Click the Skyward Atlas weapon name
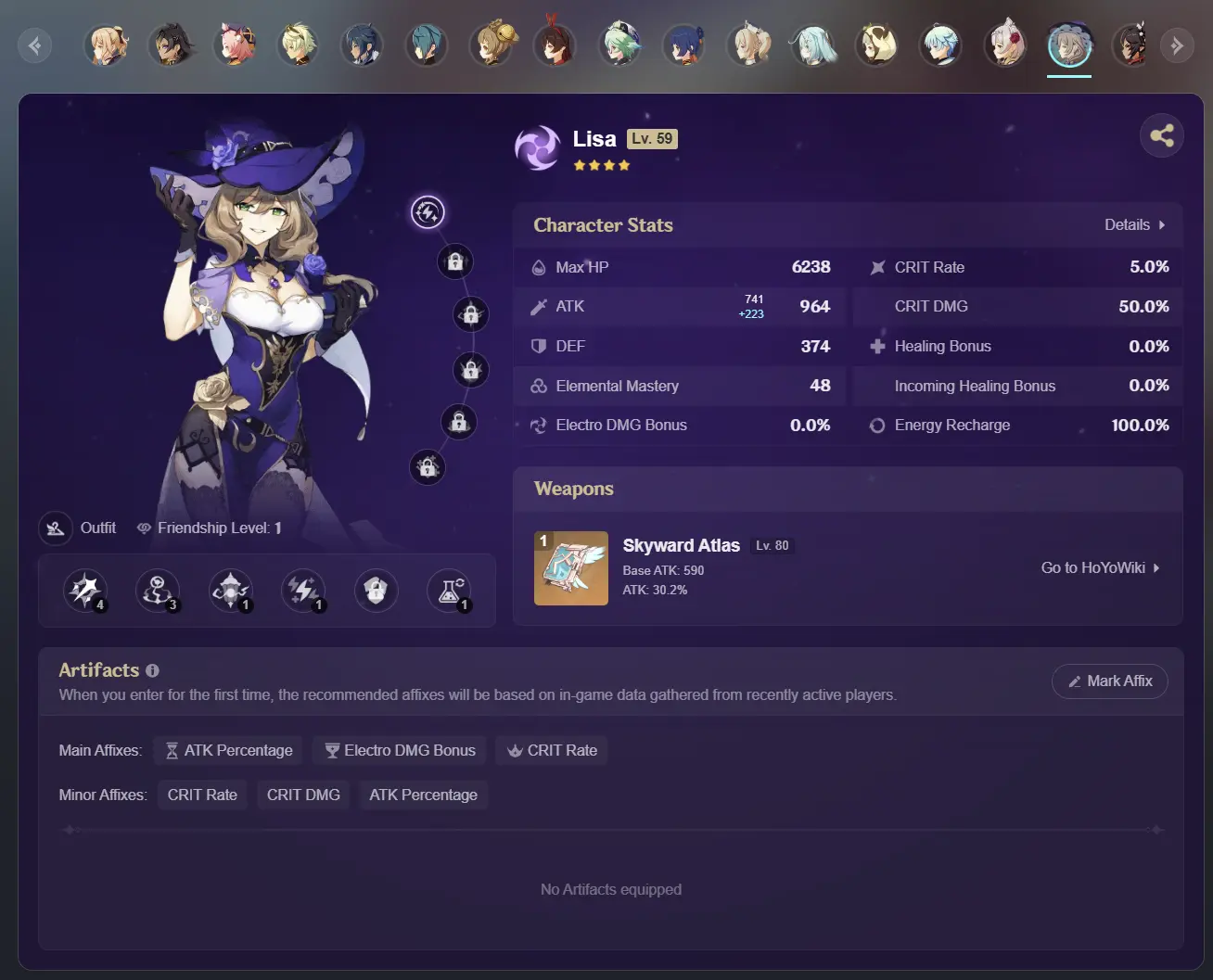The width and height of the screenshot is (1213, 980). (x=682, y=545)
